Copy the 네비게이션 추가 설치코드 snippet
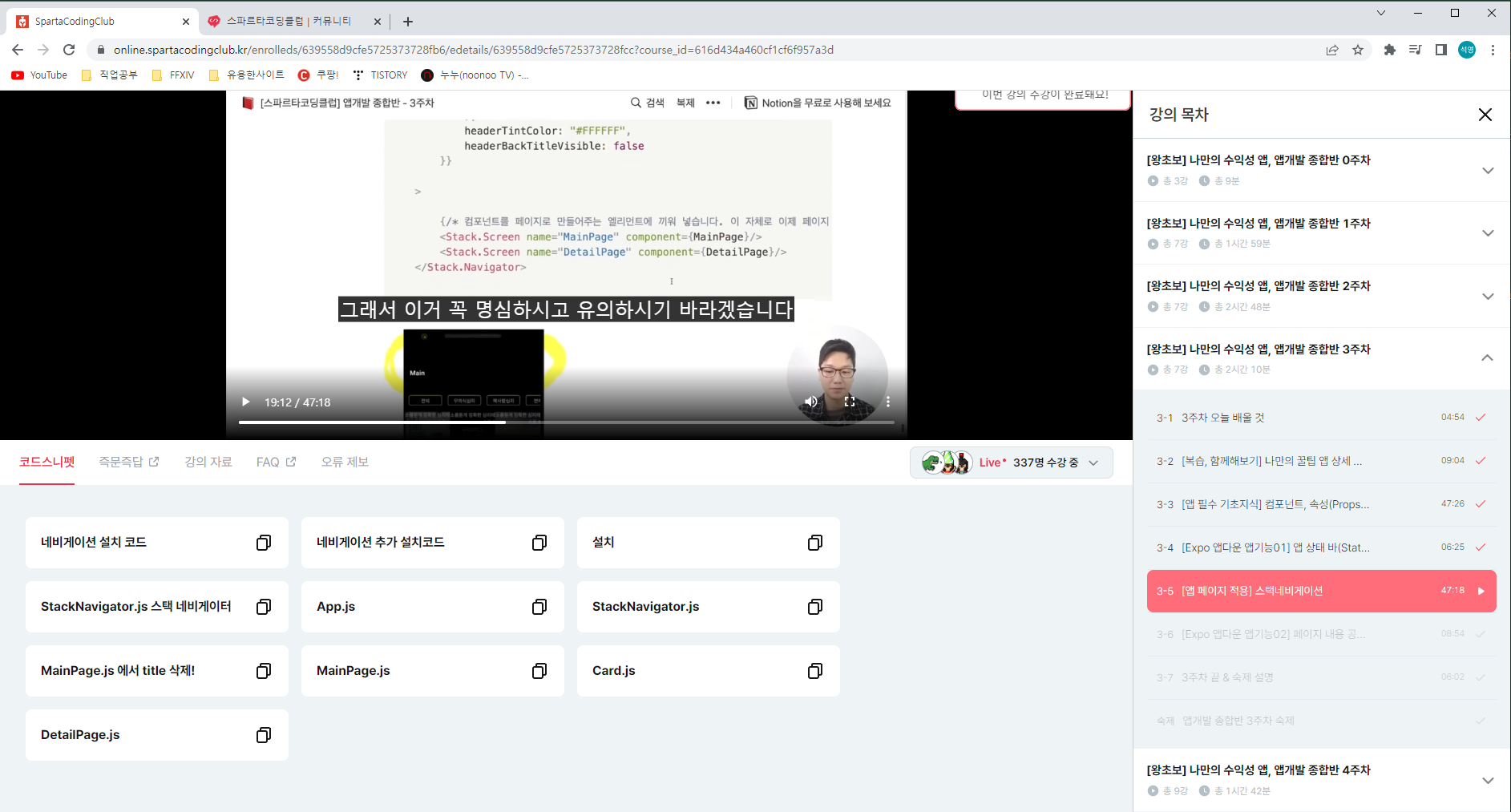Screen dimensions: 1511x812 pos(539,543)
